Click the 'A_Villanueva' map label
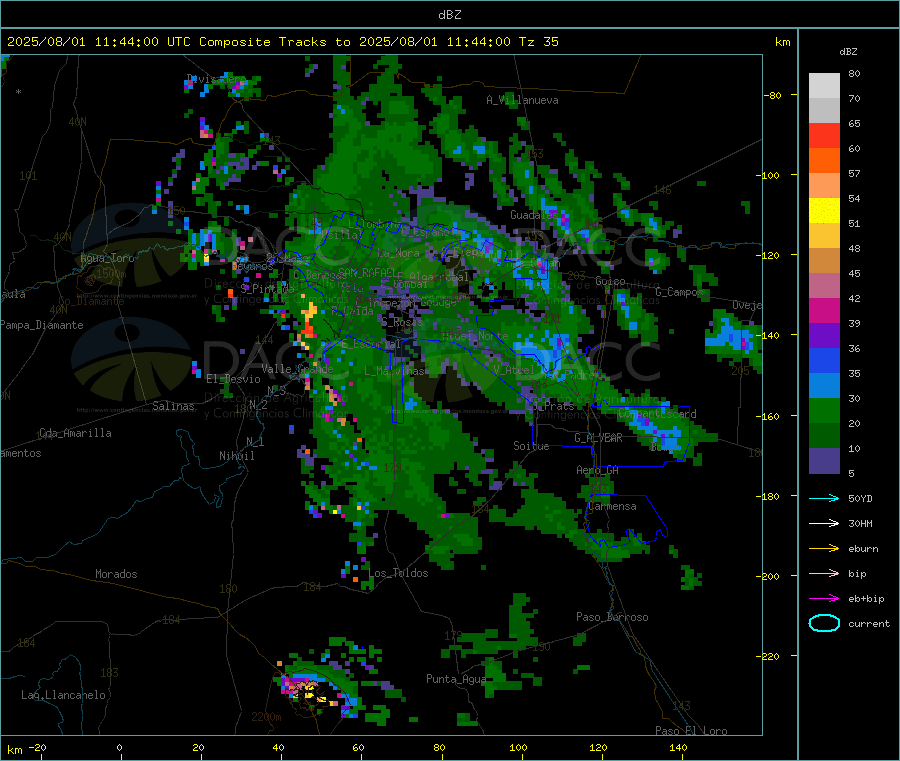Image resolution: width=900 pixels, height=761 pixels. point(522,100)
